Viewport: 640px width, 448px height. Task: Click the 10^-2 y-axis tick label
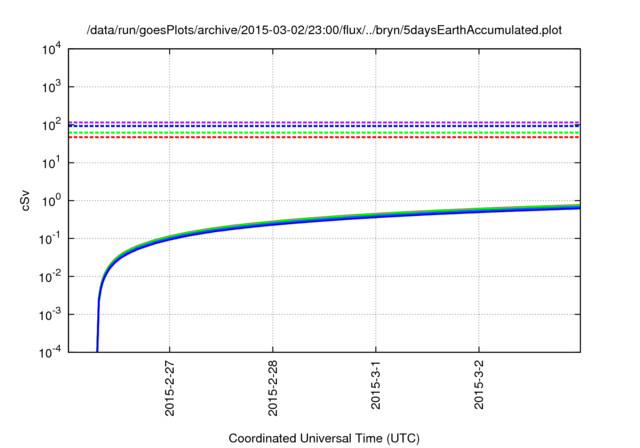50,277
